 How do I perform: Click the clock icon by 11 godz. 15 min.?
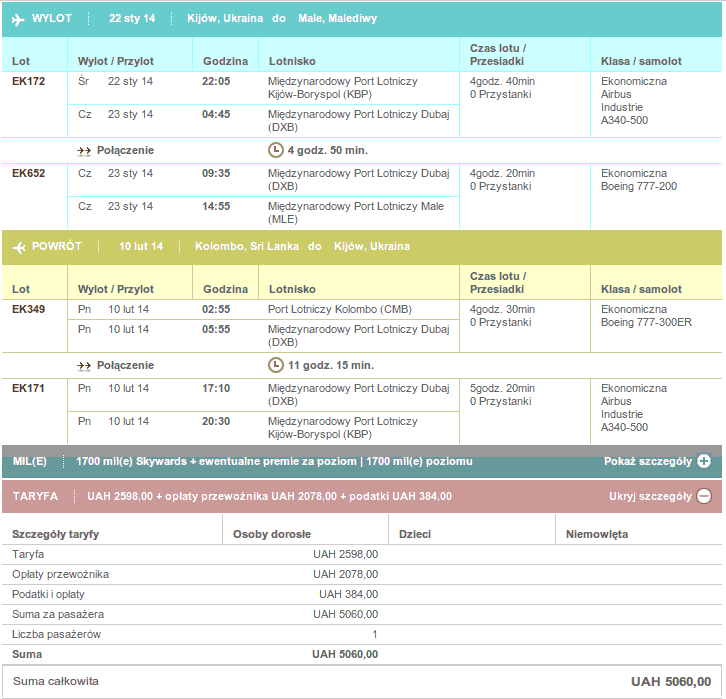pyautogui.click(x=276, y=365)
